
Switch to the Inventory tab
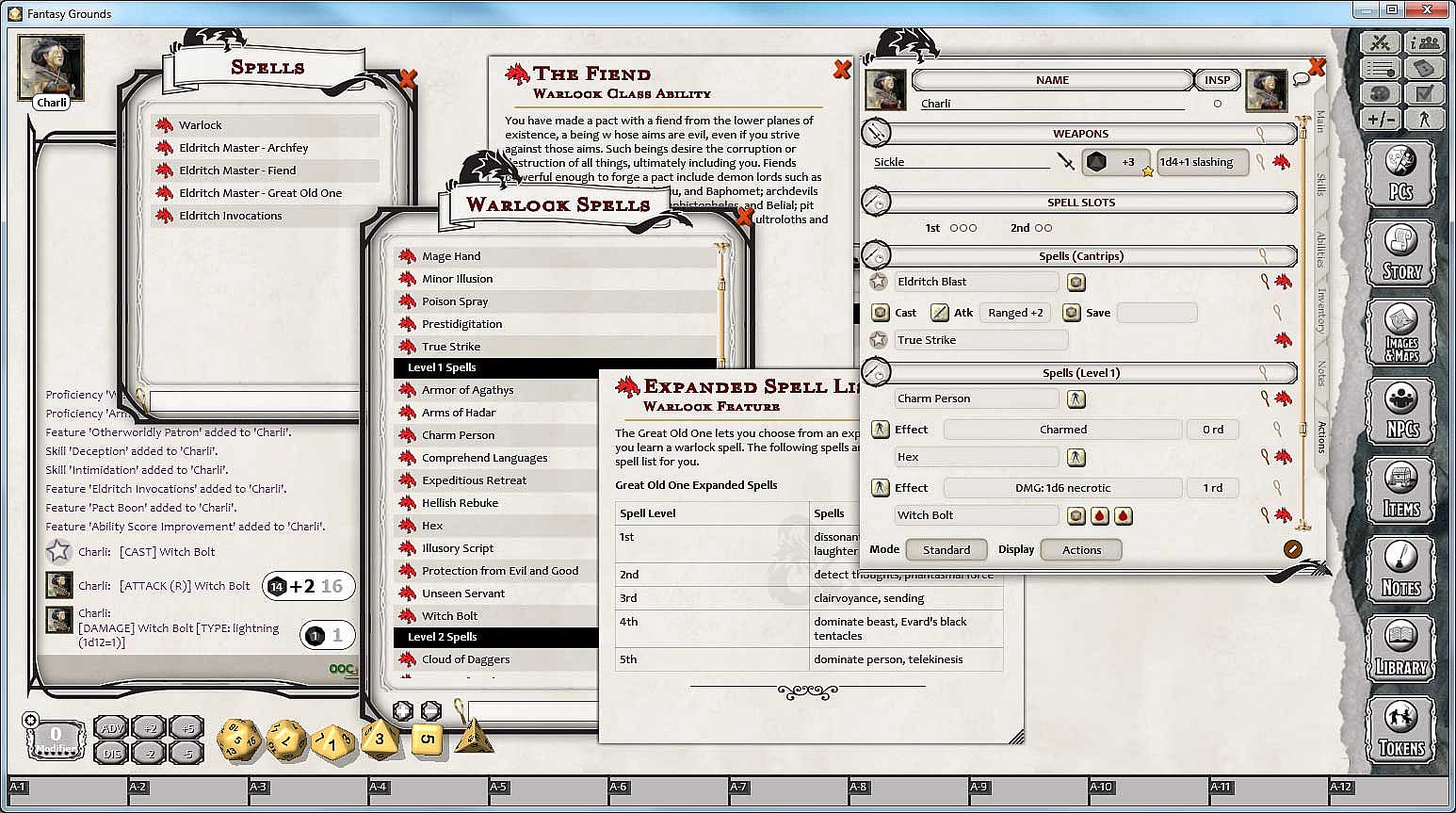pos(1320,311)
